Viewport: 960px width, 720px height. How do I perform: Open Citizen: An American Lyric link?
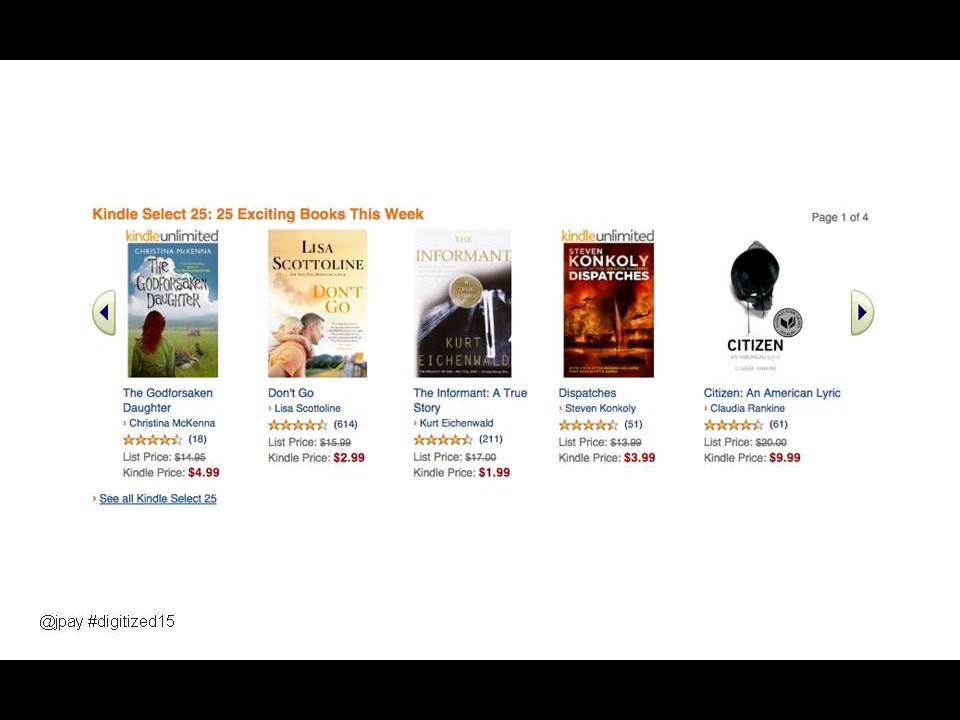772,393
